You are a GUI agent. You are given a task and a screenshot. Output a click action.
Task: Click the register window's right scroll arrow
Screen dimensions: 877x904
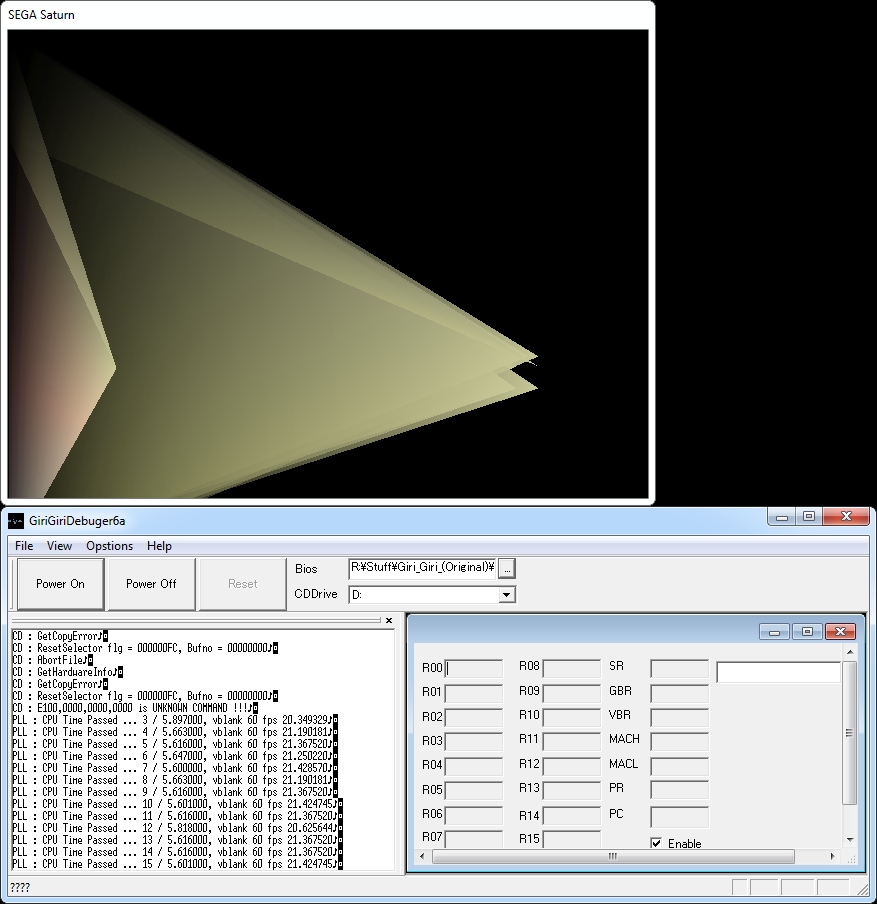pos(832,857)
